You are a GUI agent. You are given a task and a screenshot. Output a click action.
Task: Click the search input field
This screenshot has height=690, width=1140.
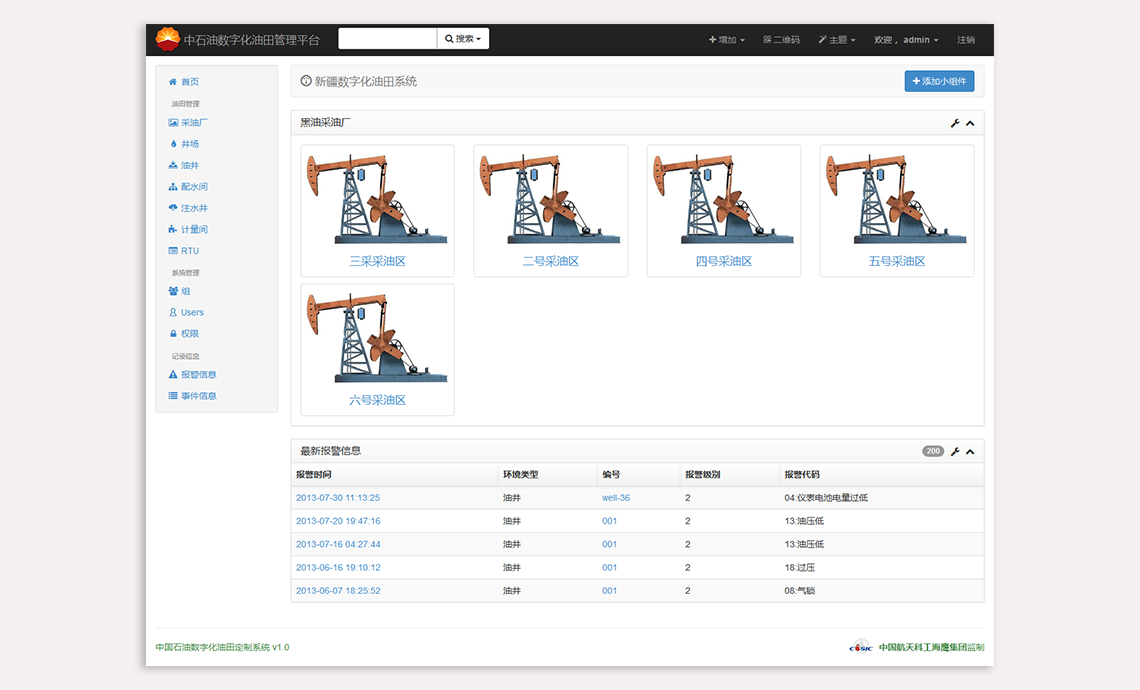(x=388, y=39)
